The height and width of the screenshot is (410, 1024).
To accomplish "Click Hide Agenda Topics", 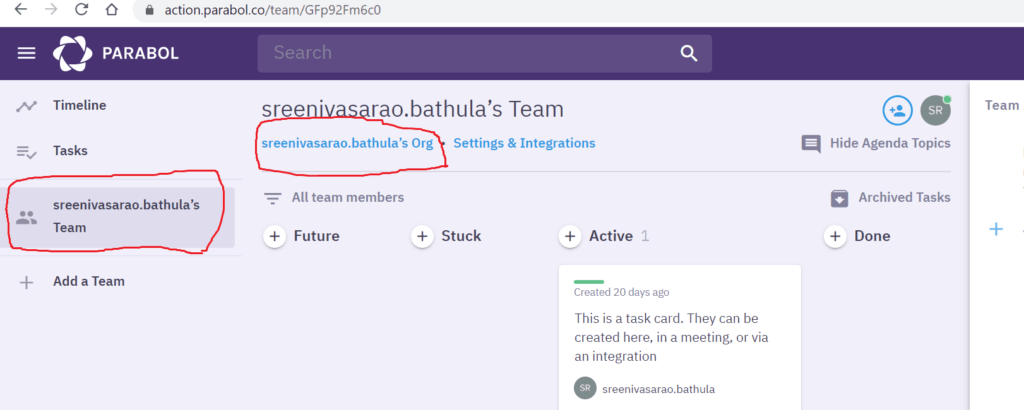I will (890, 143).
